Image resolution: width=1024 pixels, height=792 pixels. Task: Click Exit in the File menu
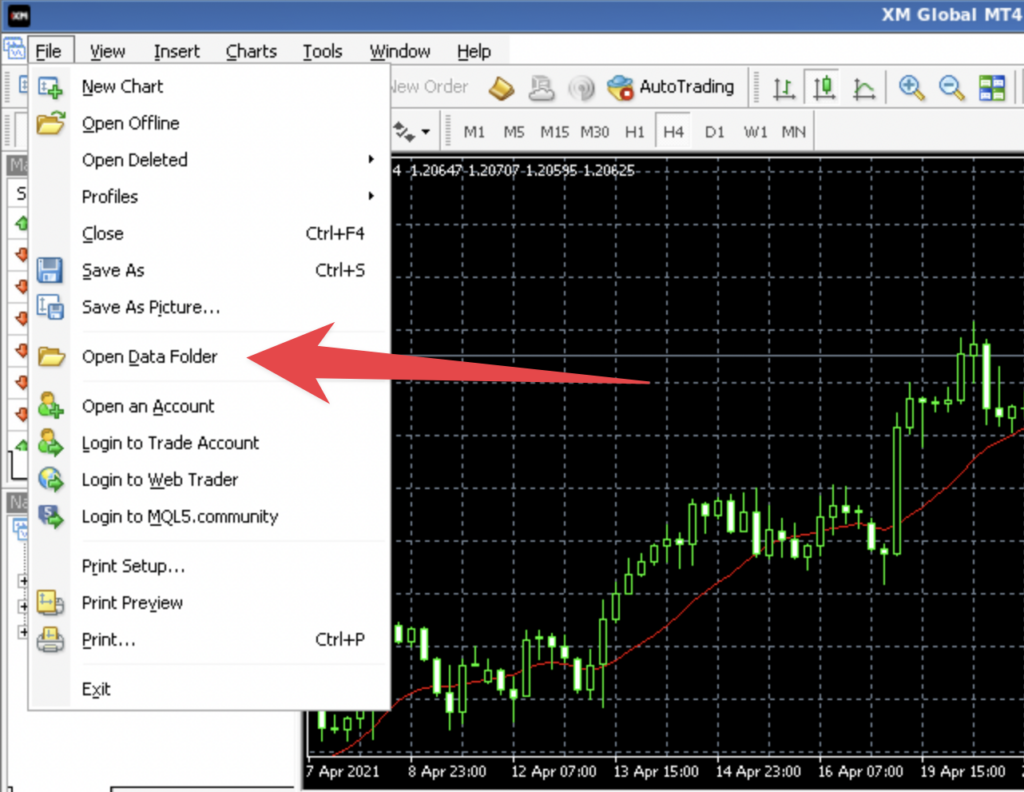tap(96, 689)
